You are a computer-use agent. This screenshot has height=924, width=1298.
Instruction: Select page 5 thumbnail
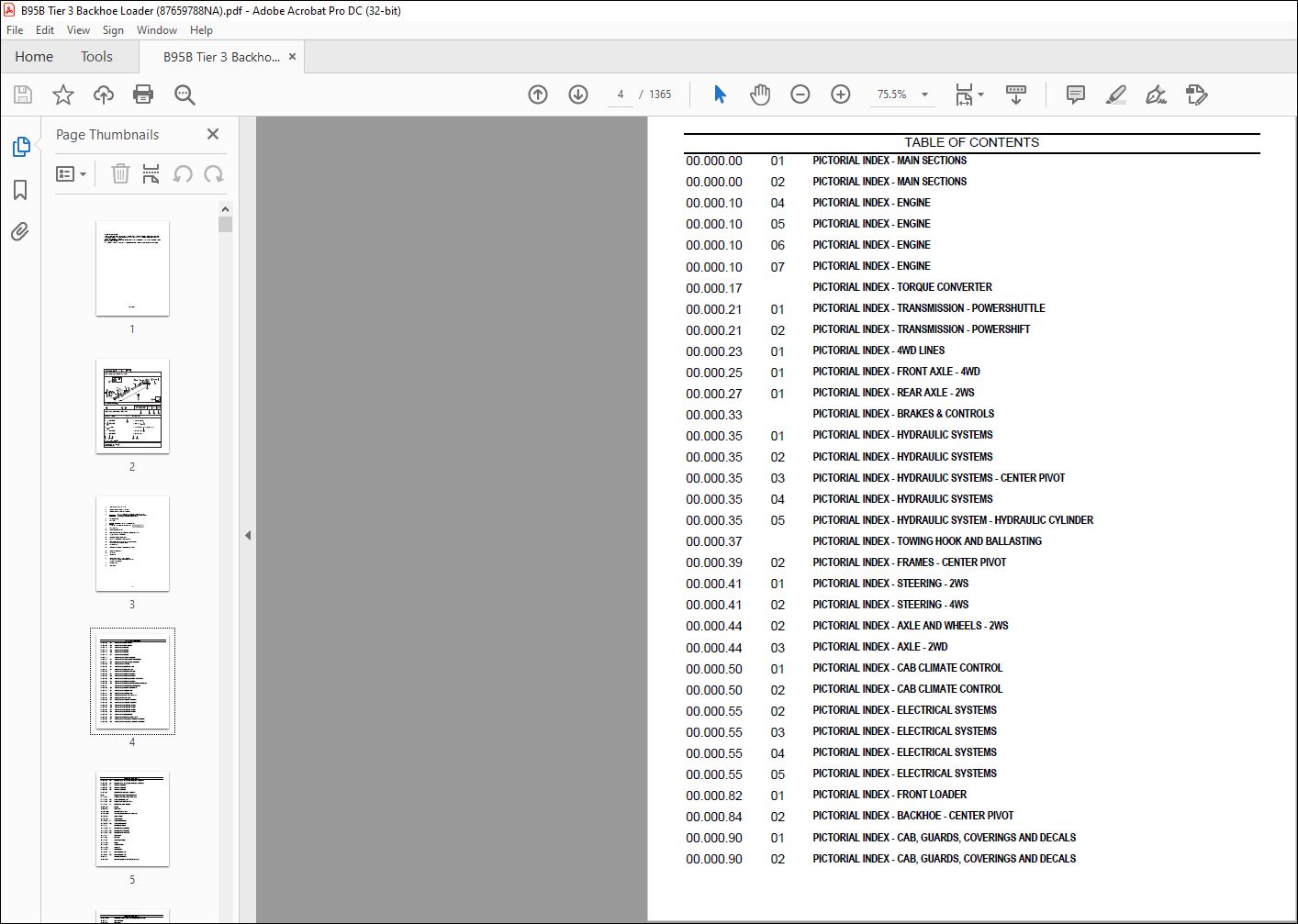132,818
